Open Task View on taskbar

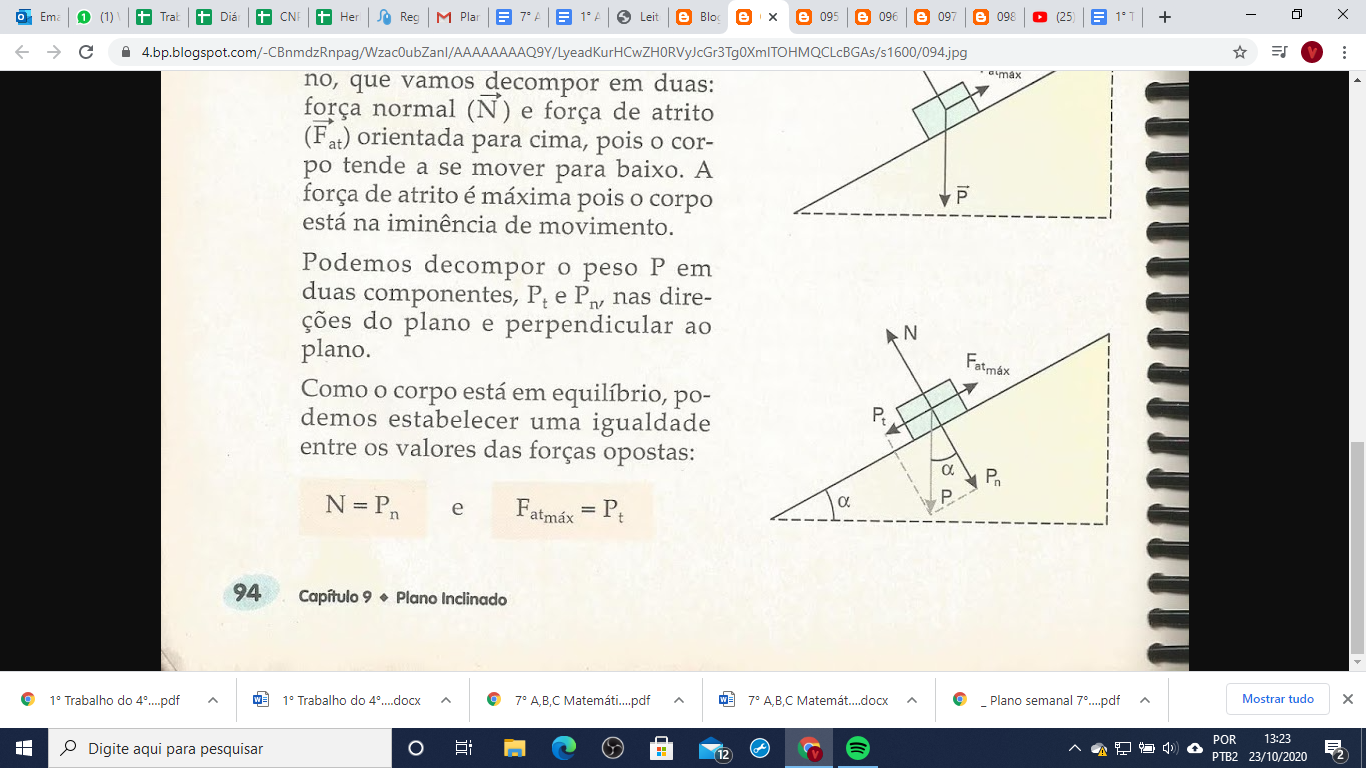pyautogui.click(x=464, y=748)
